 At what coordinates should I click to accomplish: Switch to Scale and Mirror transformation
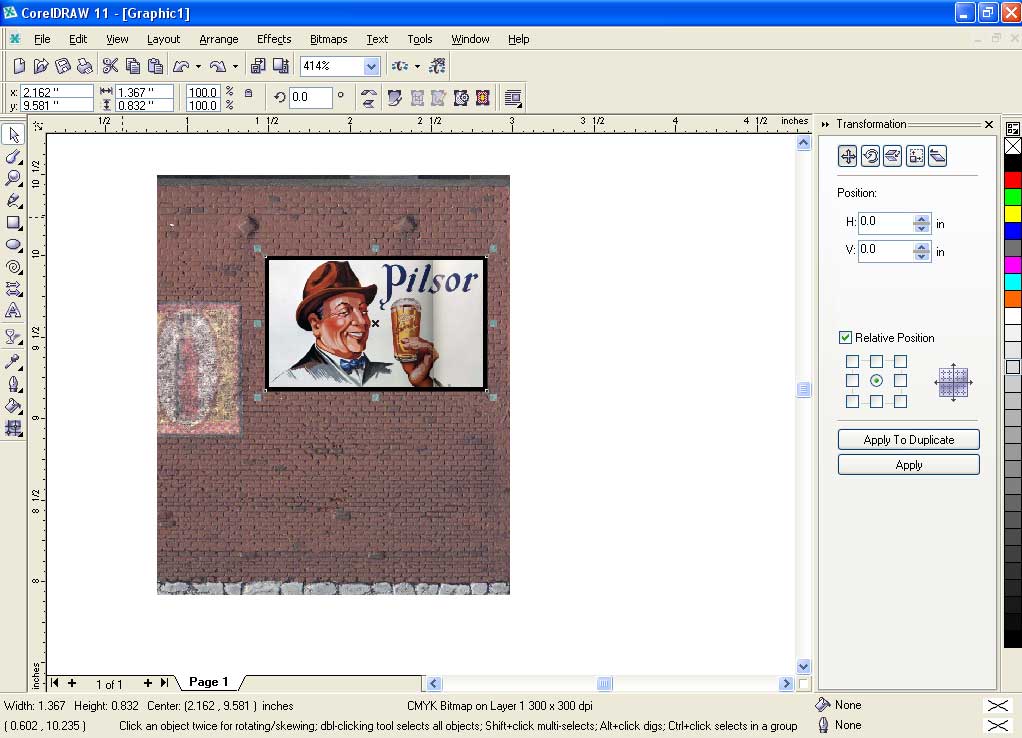point(892,156)
